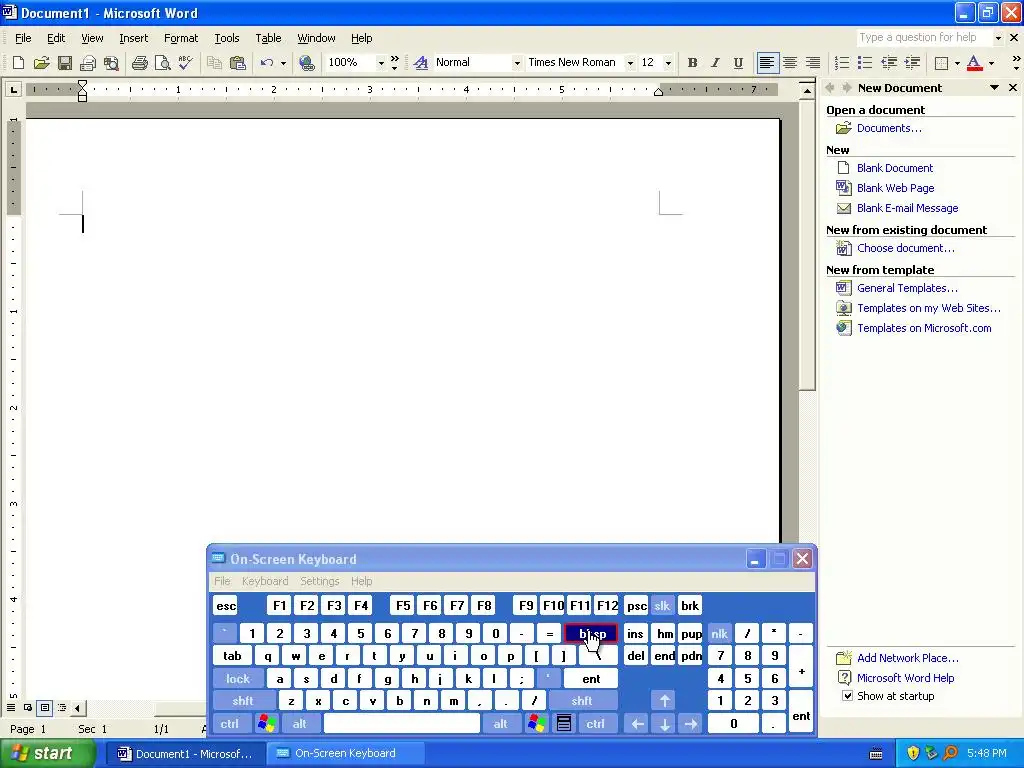This screenshot has width=1024, height=768.
Task: Create a new blank document from toolbar
Action: tap(18, 63)
